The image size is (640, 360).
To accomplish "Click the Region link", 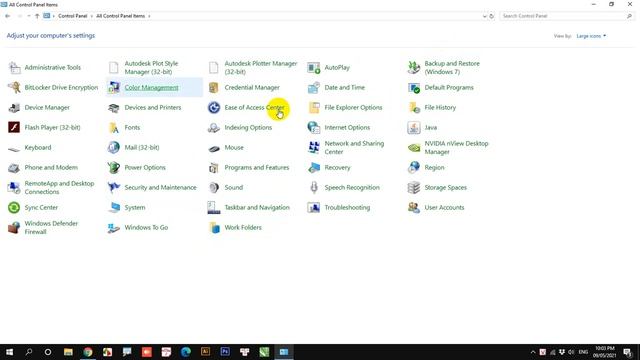I will 434,167.
